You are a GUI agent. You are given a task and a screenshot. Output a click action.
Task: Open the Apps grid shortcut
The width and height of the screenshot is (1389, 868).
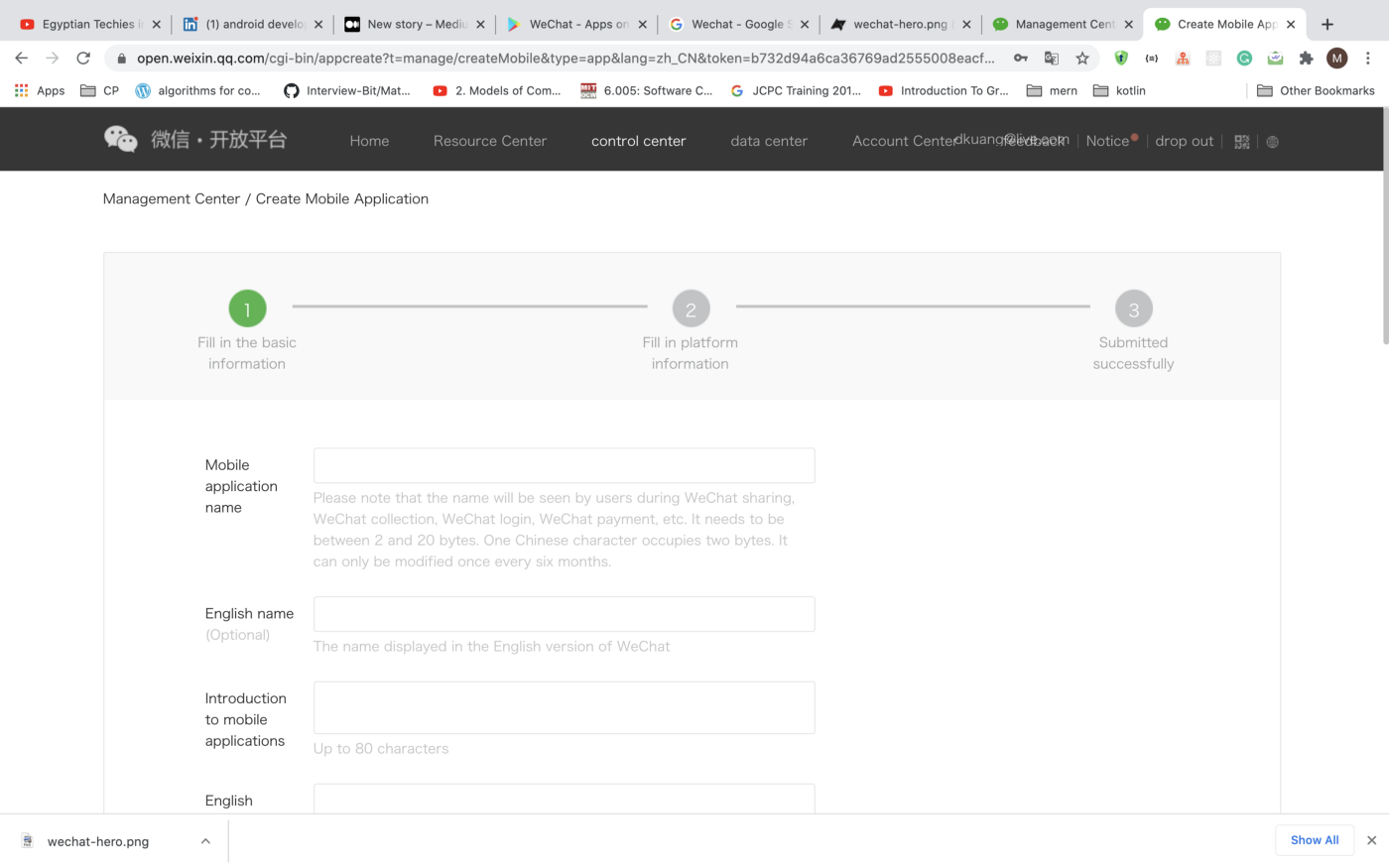pyautogui.click(x=40, y=90)
